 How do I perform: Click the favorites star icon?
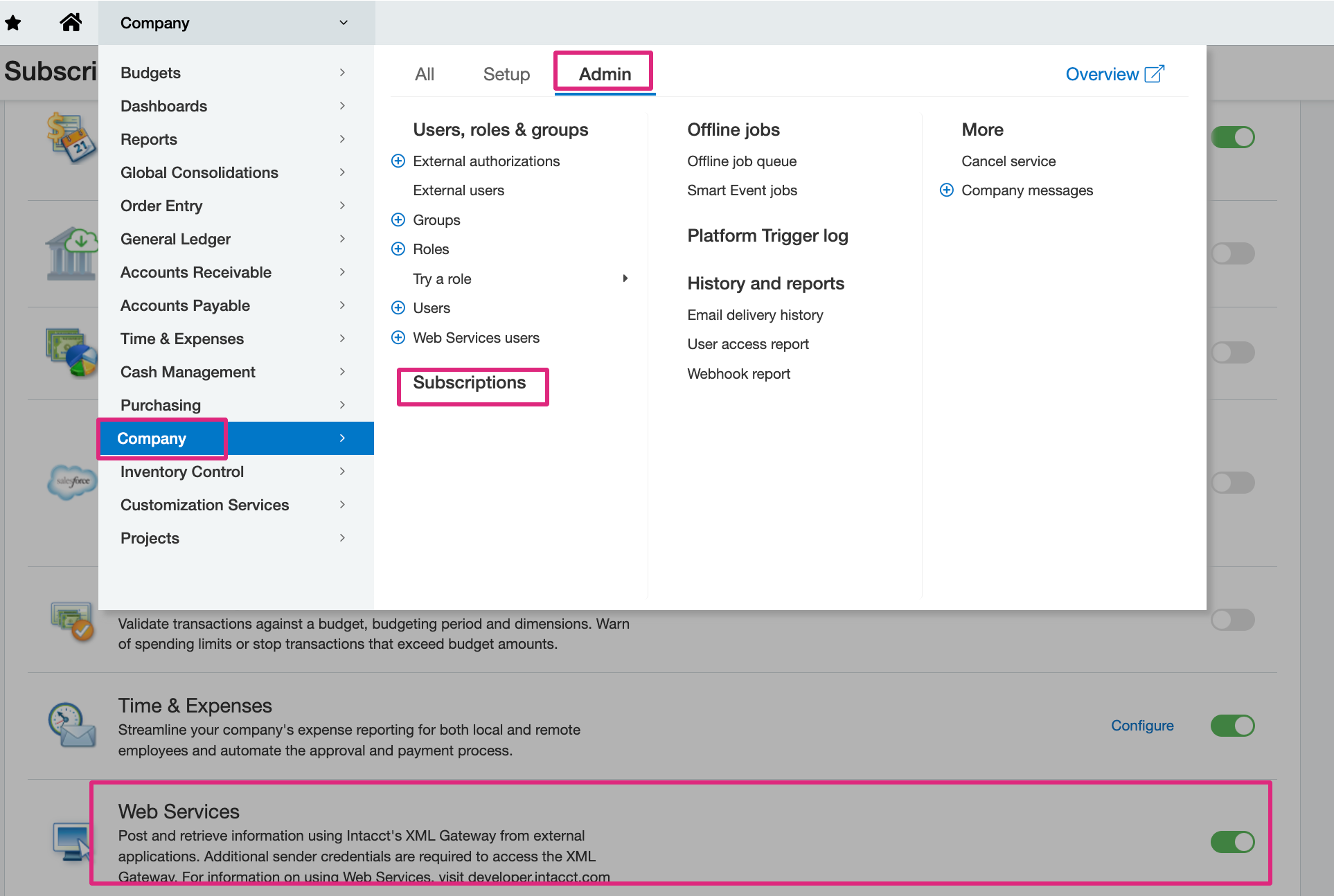[13, 23]
